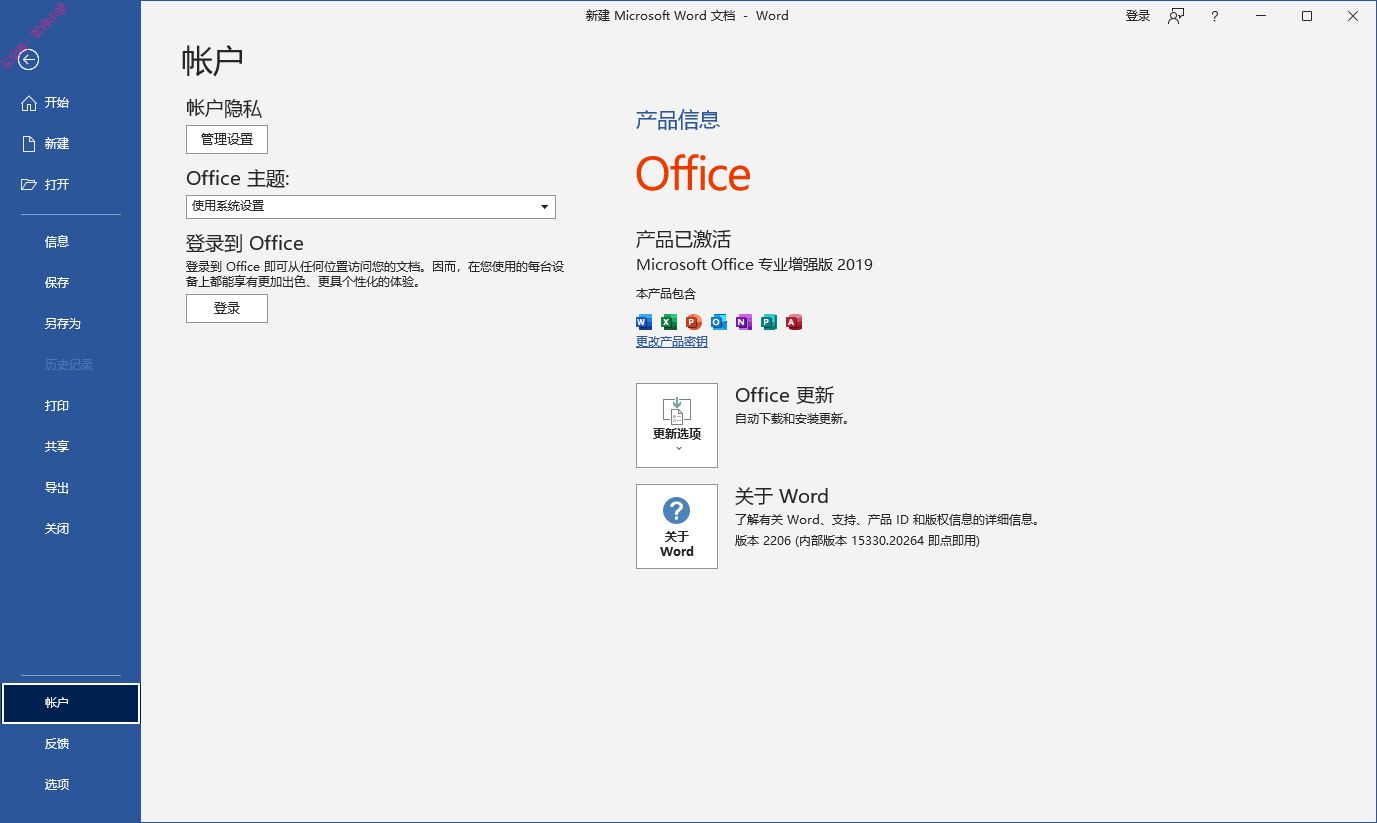Click the text 自动下载和安装更新。

tap(792, 419)
